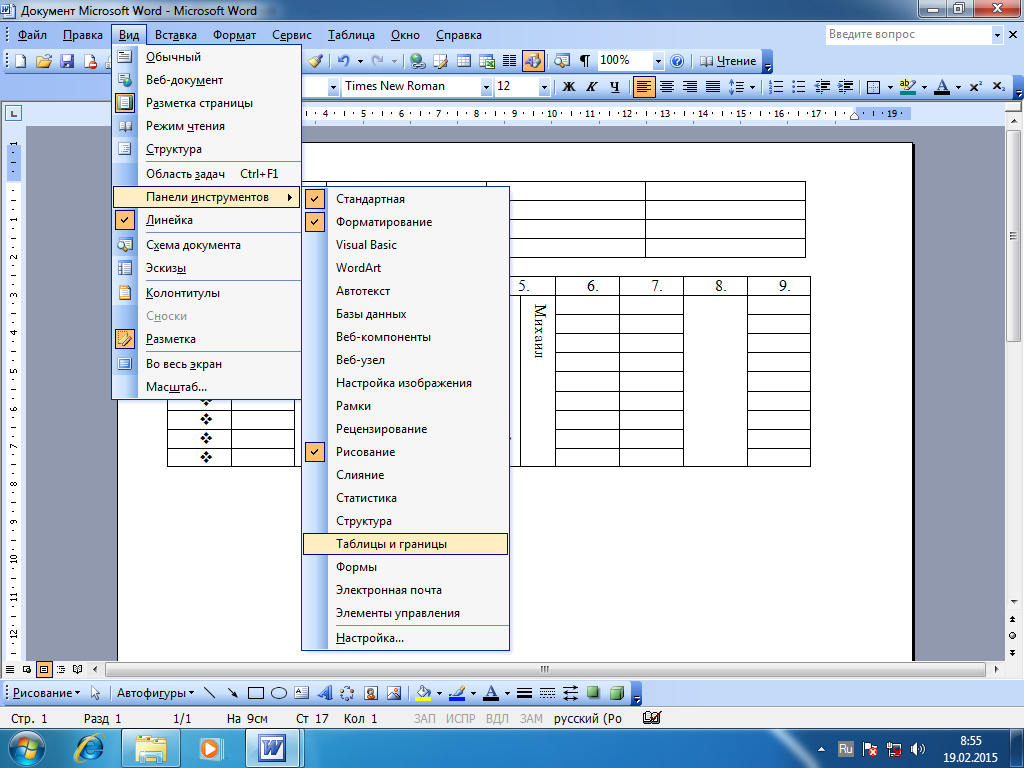Click the Чтение reading button

tap(728, 61)
